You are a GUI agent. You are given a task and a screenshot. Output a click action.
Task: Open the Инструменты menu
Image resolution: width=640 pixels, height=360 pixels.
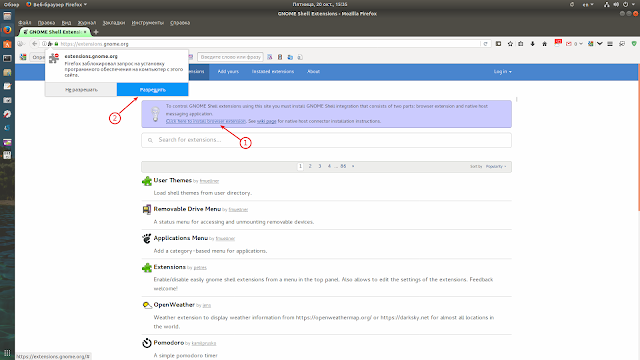click(147, 23)
